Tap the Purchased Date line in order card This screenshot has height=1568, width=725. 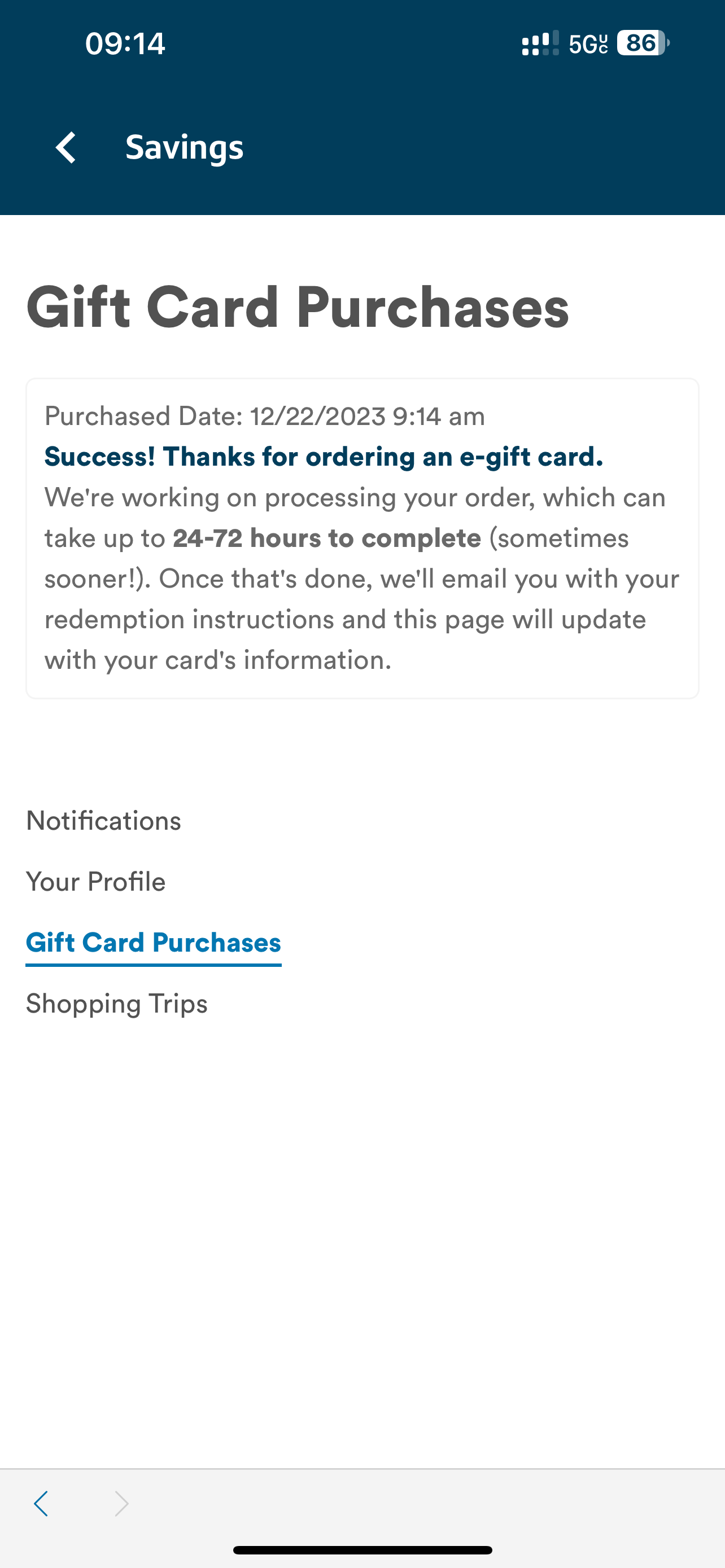tap(265, 417)
